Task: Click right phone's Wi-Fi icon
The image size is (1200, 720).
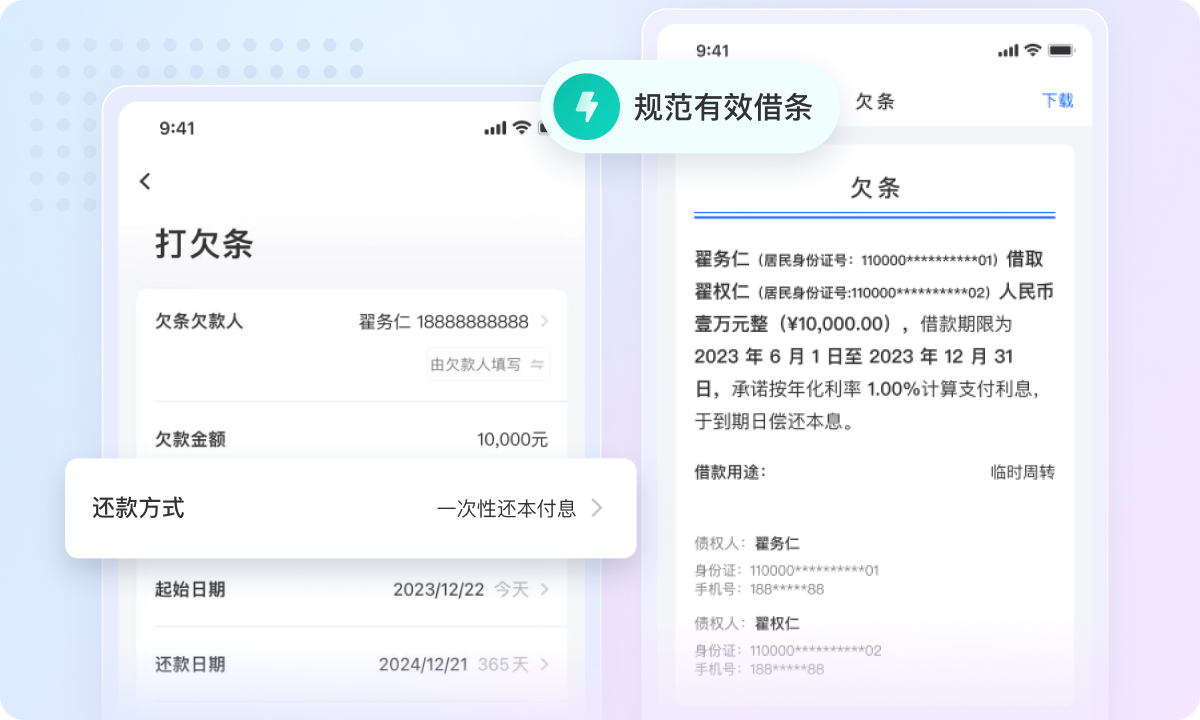Action: coord(1033,50)
